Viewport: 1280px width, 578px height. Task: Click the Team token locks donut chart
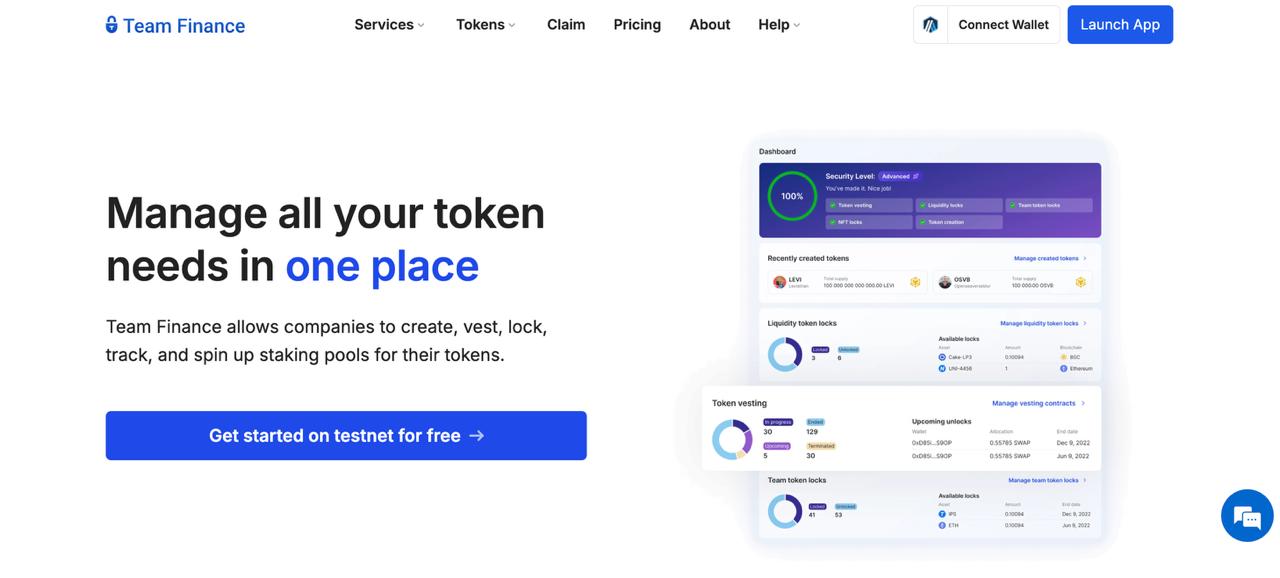coord(785,511)
